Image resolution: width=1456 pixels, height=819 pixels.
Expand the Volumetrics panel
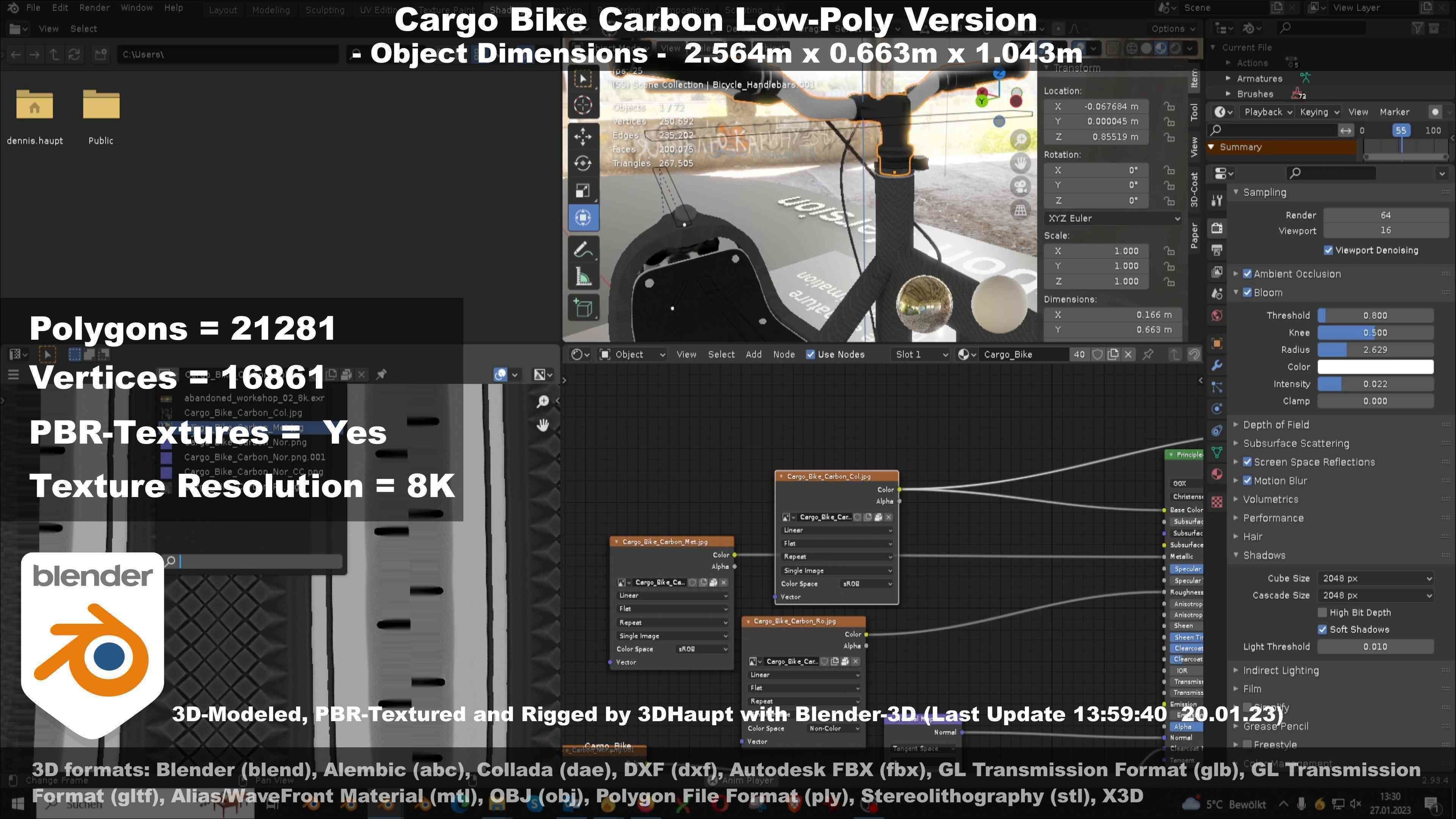coord(1270,499)
